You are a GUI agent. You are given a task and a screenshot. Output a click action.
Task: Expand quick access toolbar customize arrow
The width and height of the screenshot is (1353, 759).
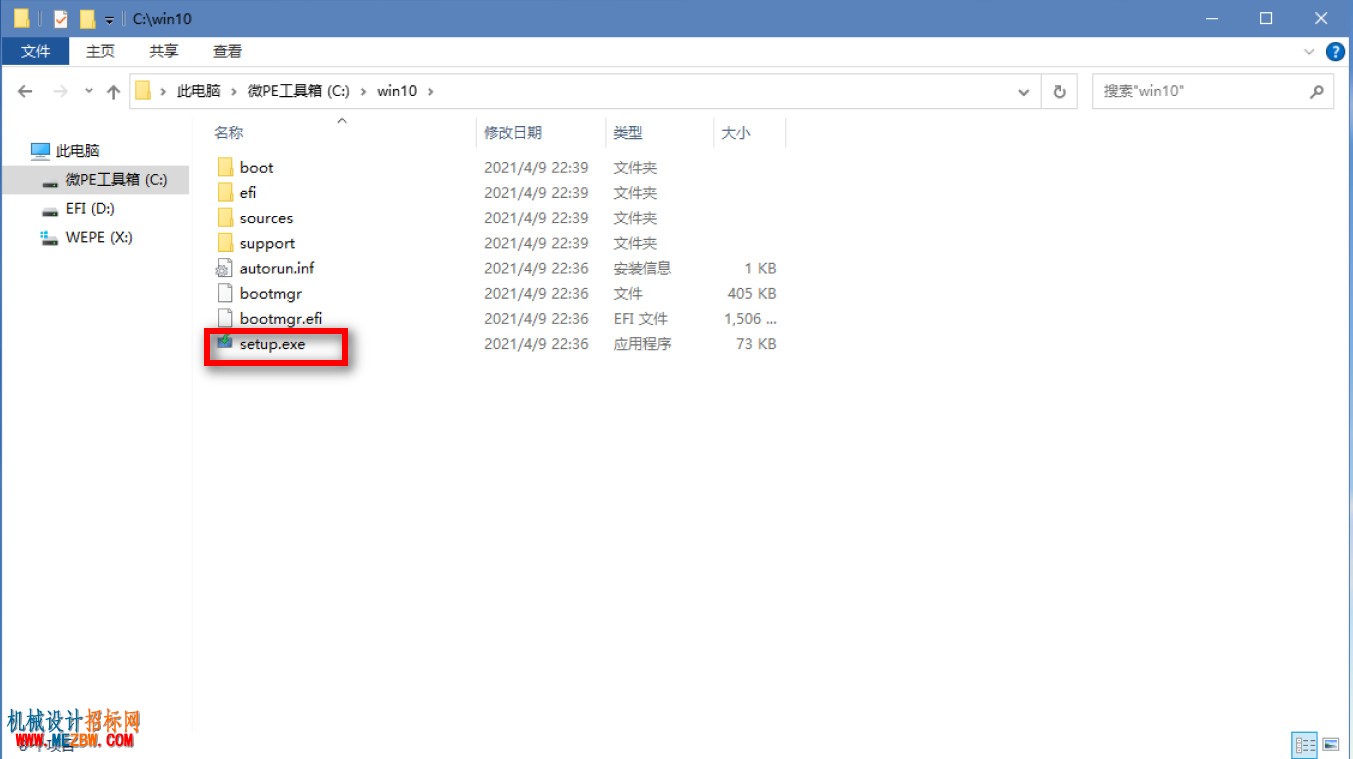(109, 19)
